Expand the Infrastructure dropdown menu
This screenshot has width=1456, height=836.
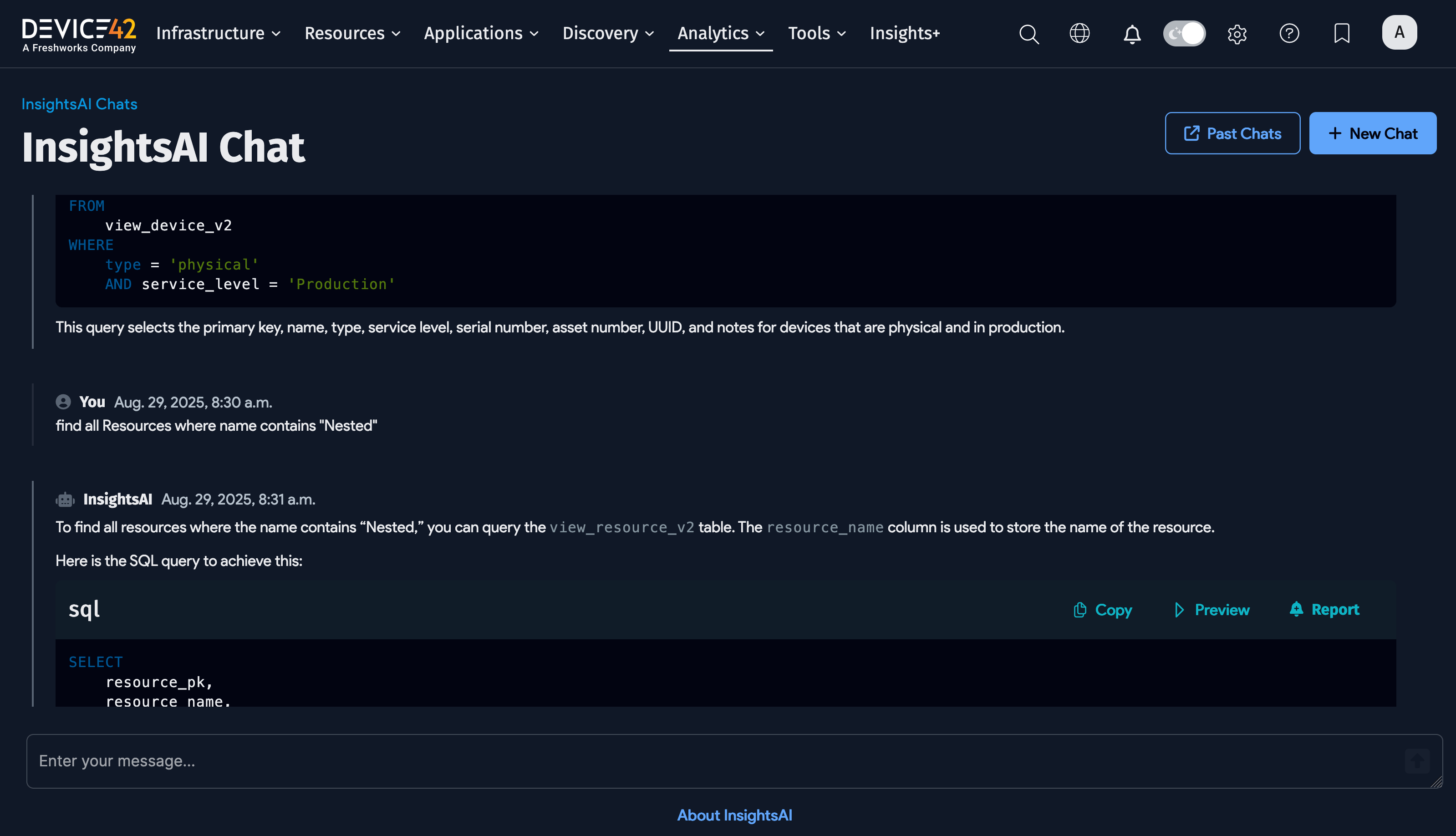coord(218,33)
